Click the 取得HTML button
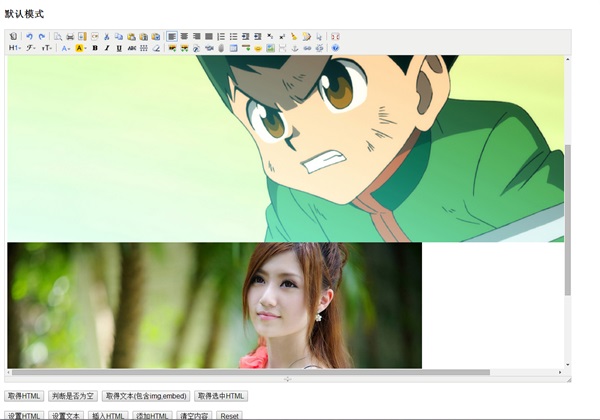 24,396
